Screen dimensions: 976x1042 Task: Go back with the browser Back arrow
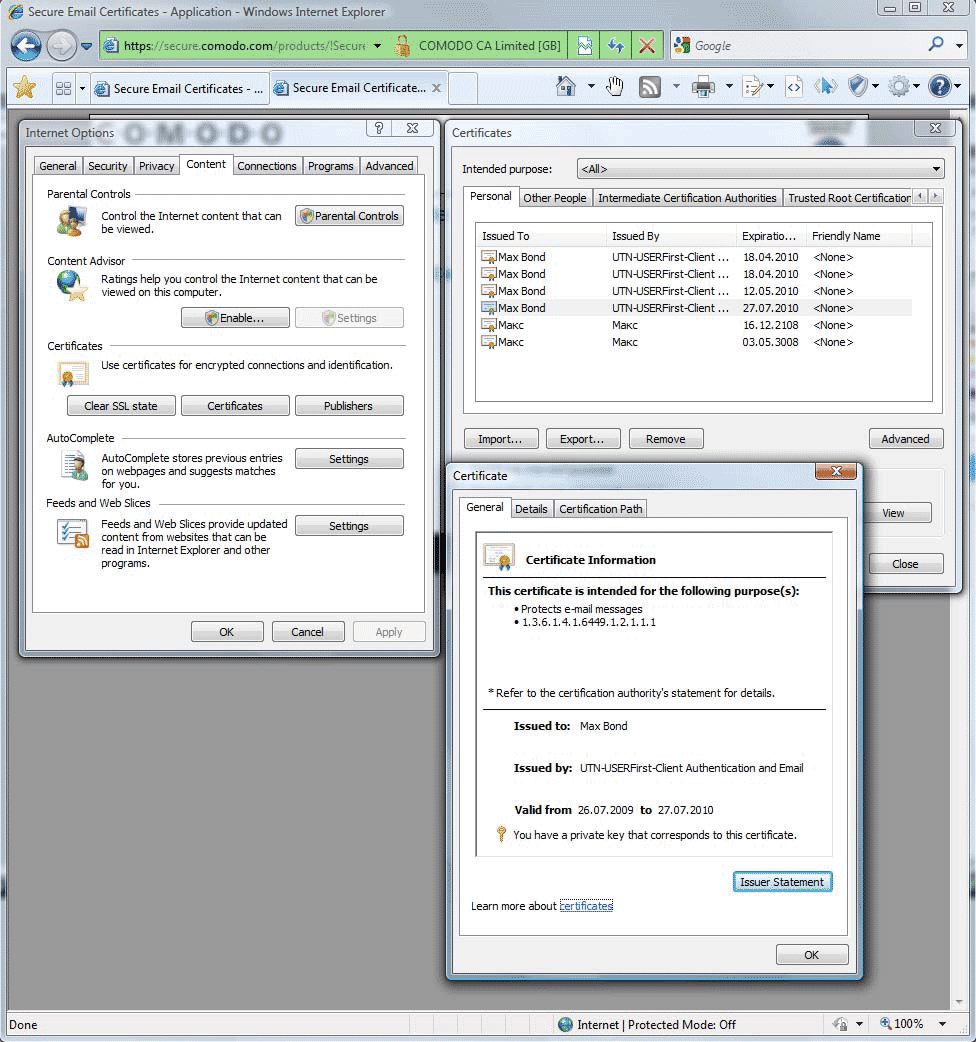point(26,46)
